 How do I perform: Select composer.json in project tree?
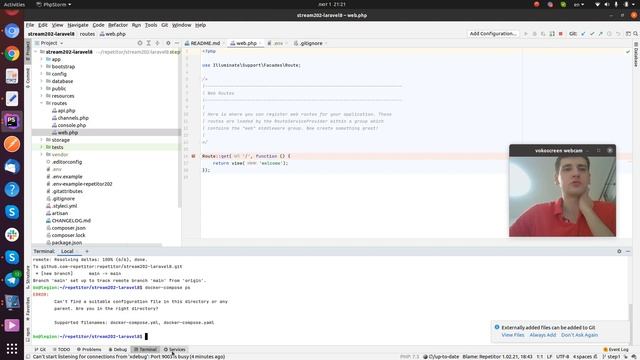69,228
